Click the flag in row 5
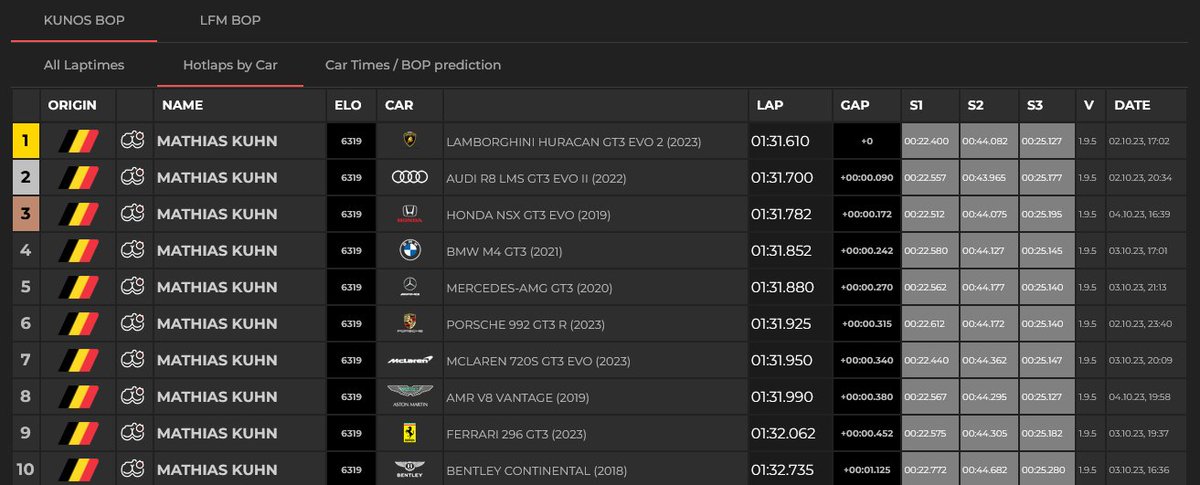1200x485 pixels. pos(78,287)
